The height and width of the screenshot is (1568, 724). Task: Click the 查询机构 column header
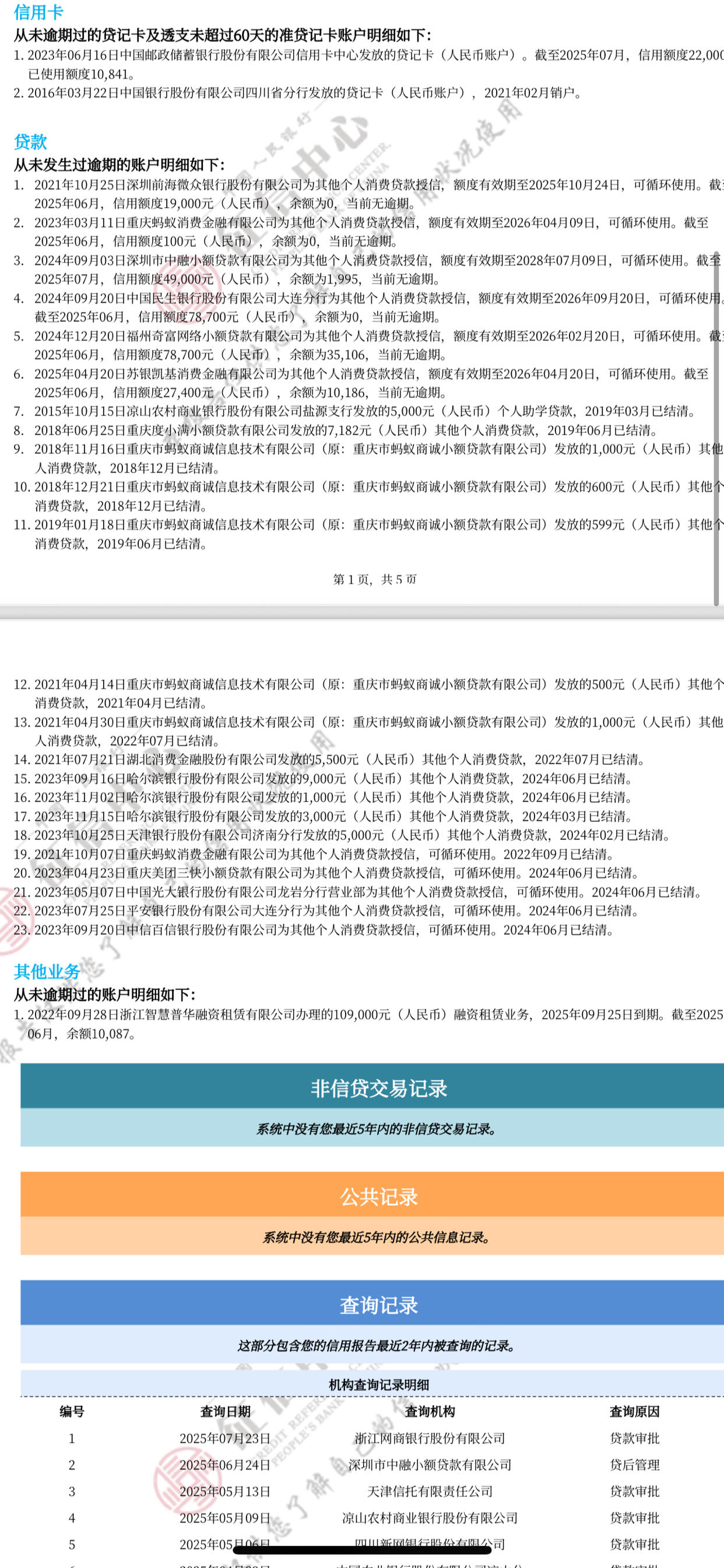(x=430, y=1412)
